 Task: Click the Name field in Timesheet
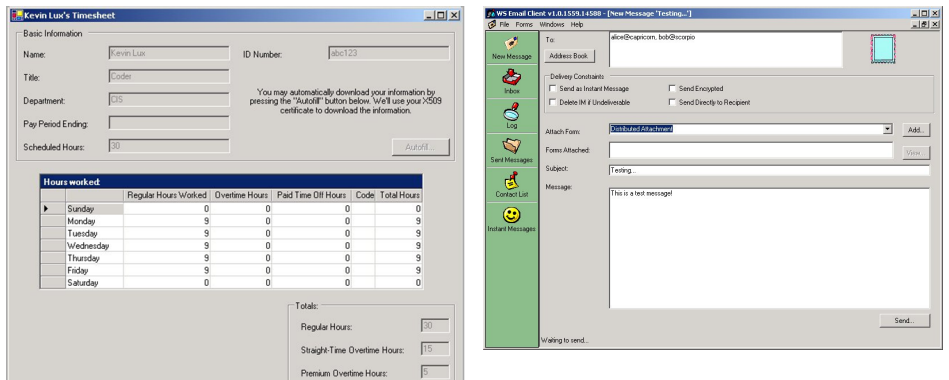169,53
